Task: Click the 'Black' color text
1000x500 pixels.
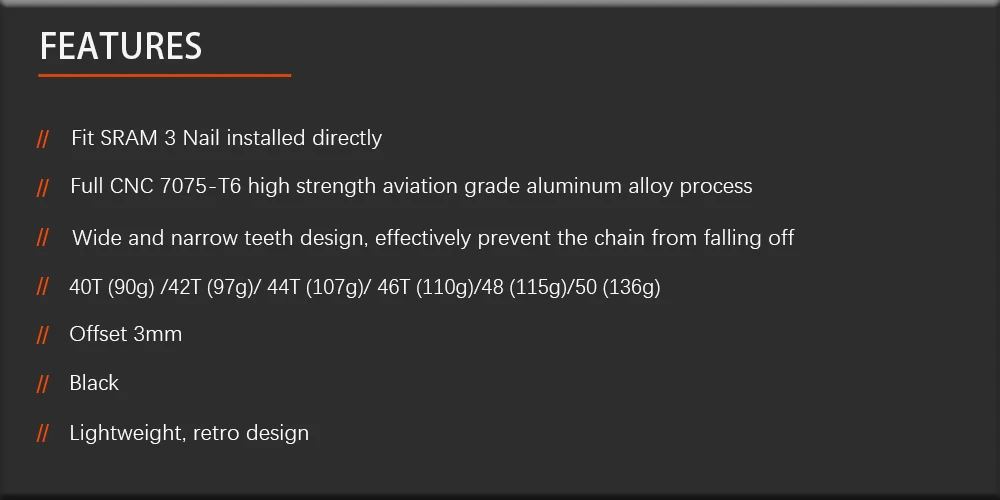Action: point(94,383)
